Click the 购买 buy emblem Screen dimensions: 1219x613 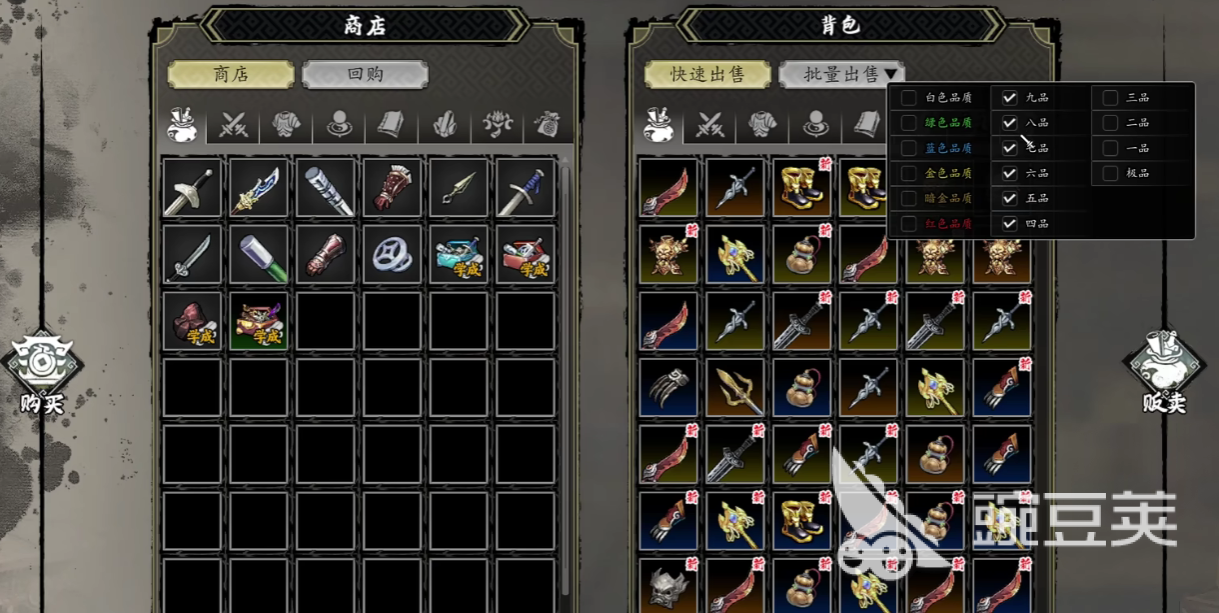(x=42, y=372)
